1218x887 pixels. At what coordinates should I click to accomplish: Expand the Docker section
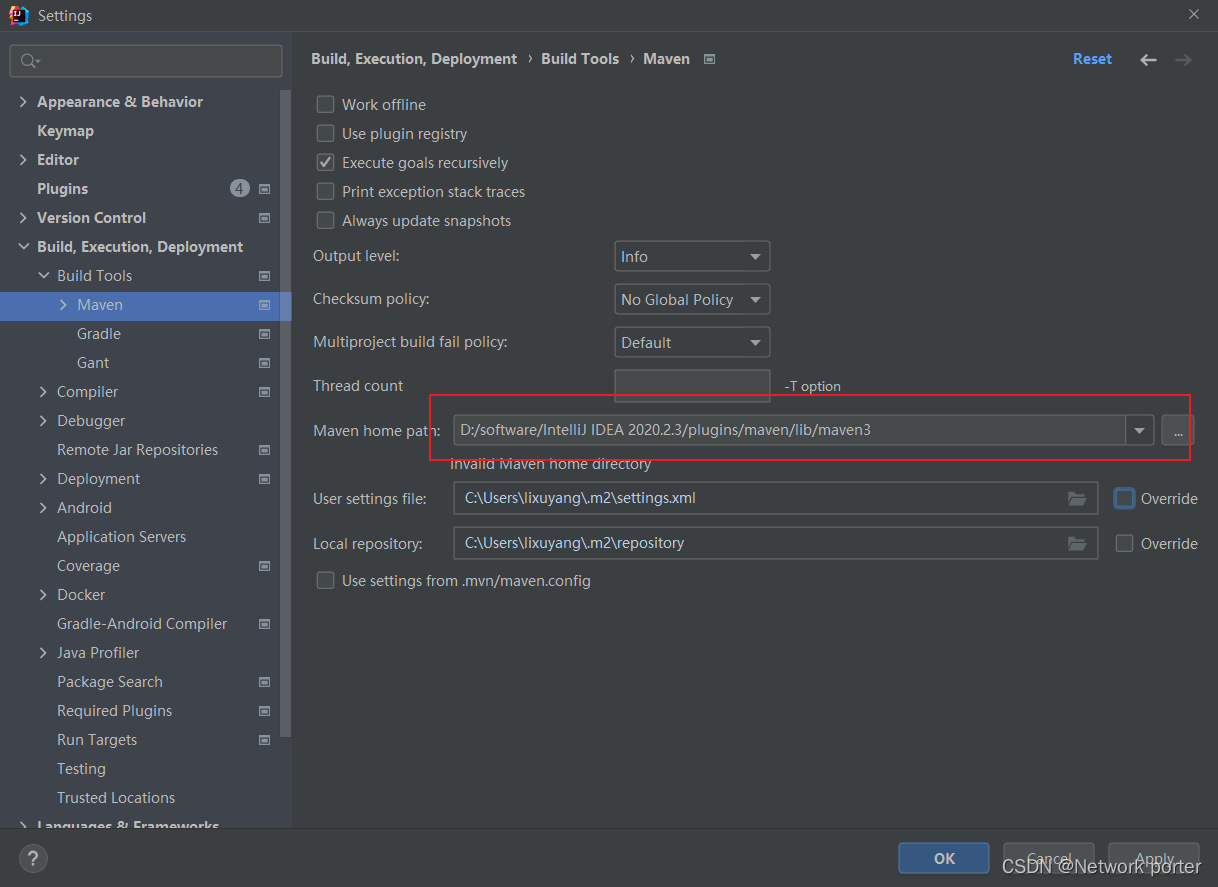coord(43,595)
